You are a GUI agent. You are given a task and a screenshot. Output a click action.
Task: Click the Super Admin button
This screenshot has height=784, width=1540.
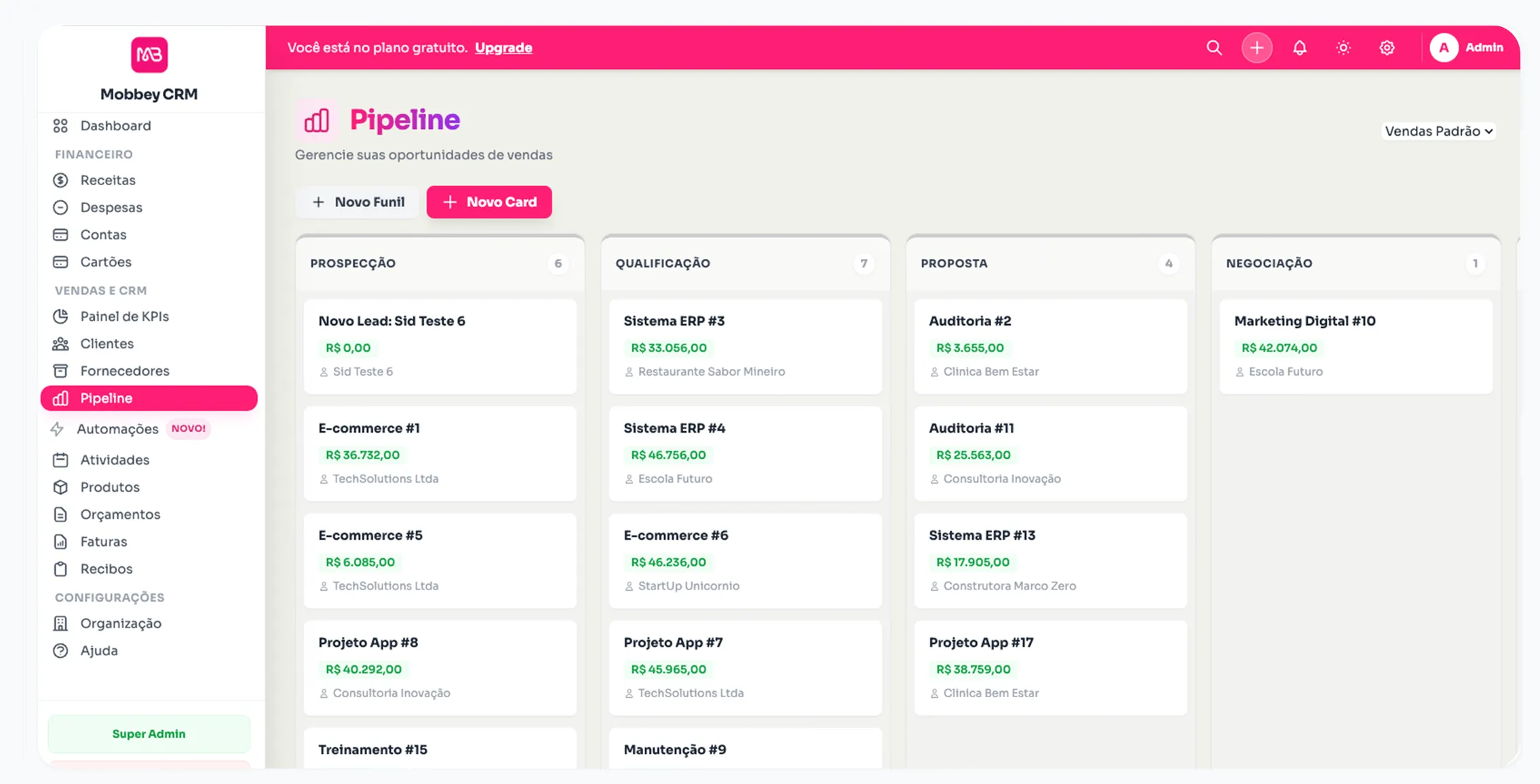[149, 734]
